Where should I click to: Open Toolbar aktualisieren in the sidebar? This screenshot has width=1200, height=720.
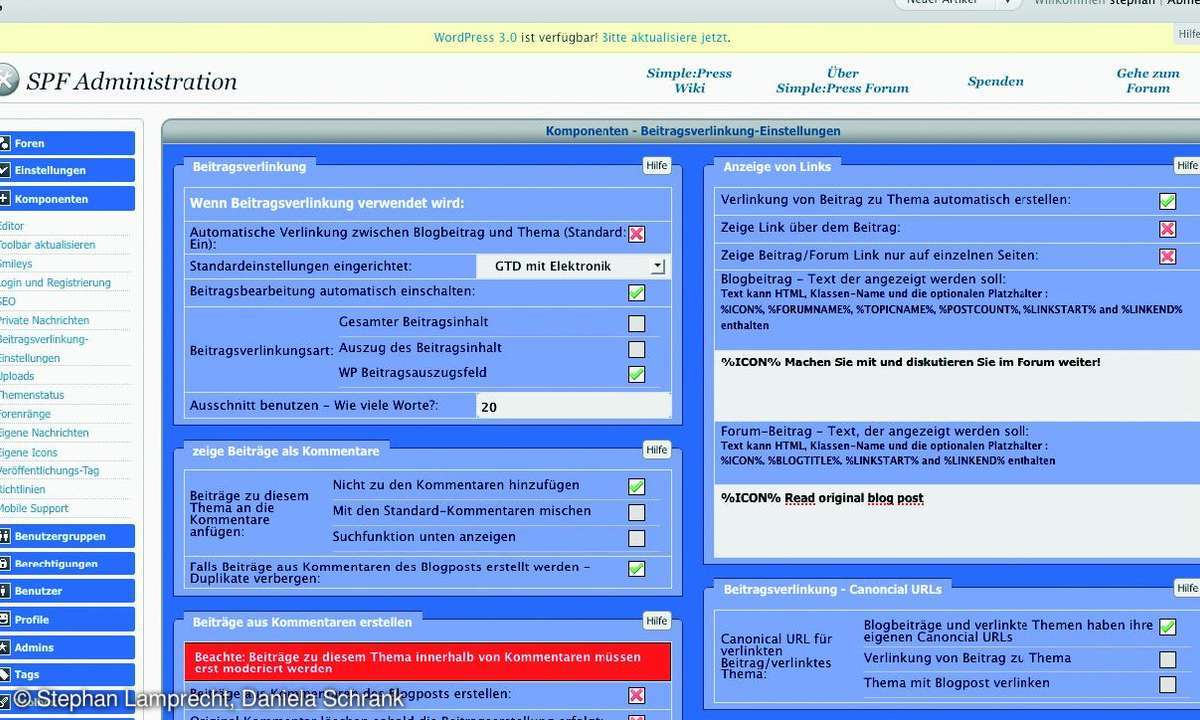point(47,245)
